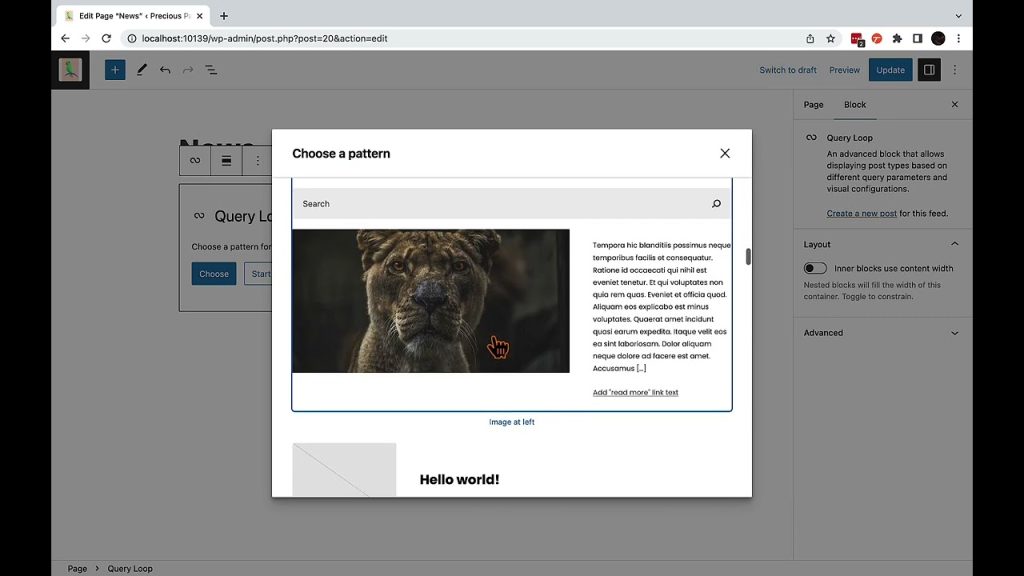Toggle Inner blocks use content width
Screen dimensions: 1024x576
(x=815, y=268)
